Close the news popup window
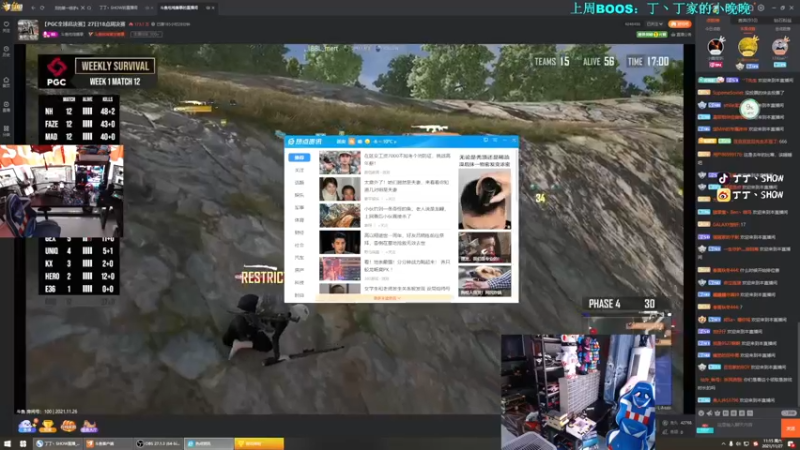 (513, 140)
